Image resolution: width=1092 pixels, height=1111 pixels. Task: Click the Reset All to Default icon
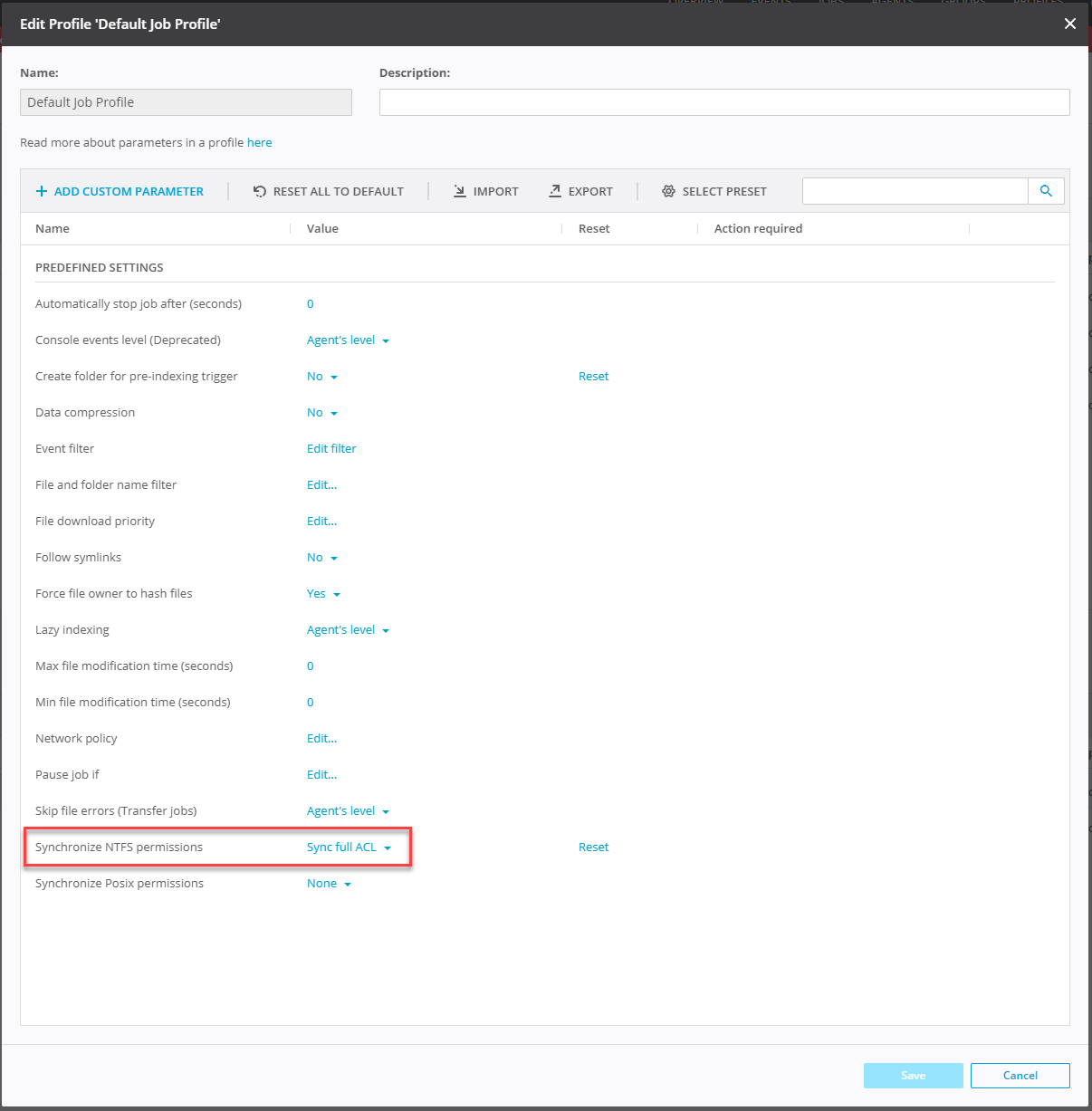coord(260,191)
